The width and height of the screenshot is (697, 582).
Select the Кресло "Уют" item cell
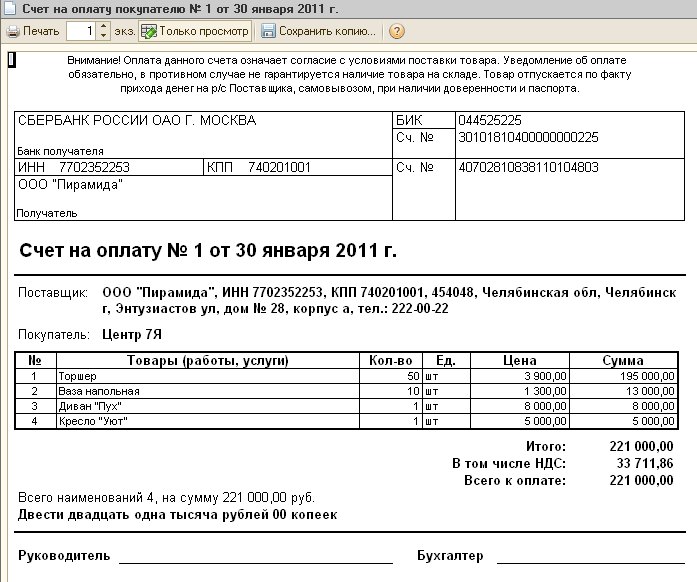tap(208, 421)
